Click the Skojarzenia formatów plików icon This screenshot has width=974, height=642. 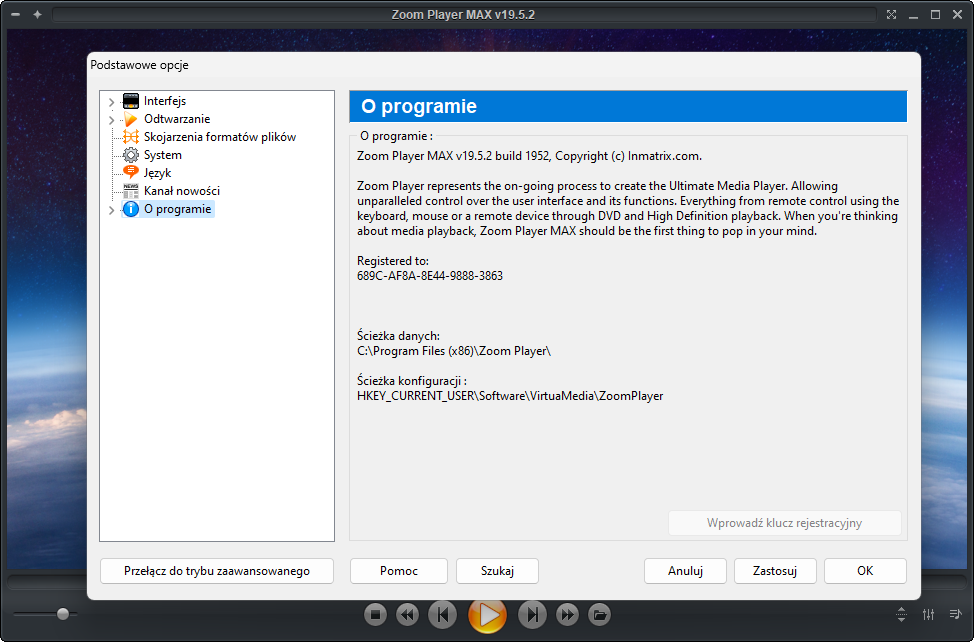click(x=130, y=137)
